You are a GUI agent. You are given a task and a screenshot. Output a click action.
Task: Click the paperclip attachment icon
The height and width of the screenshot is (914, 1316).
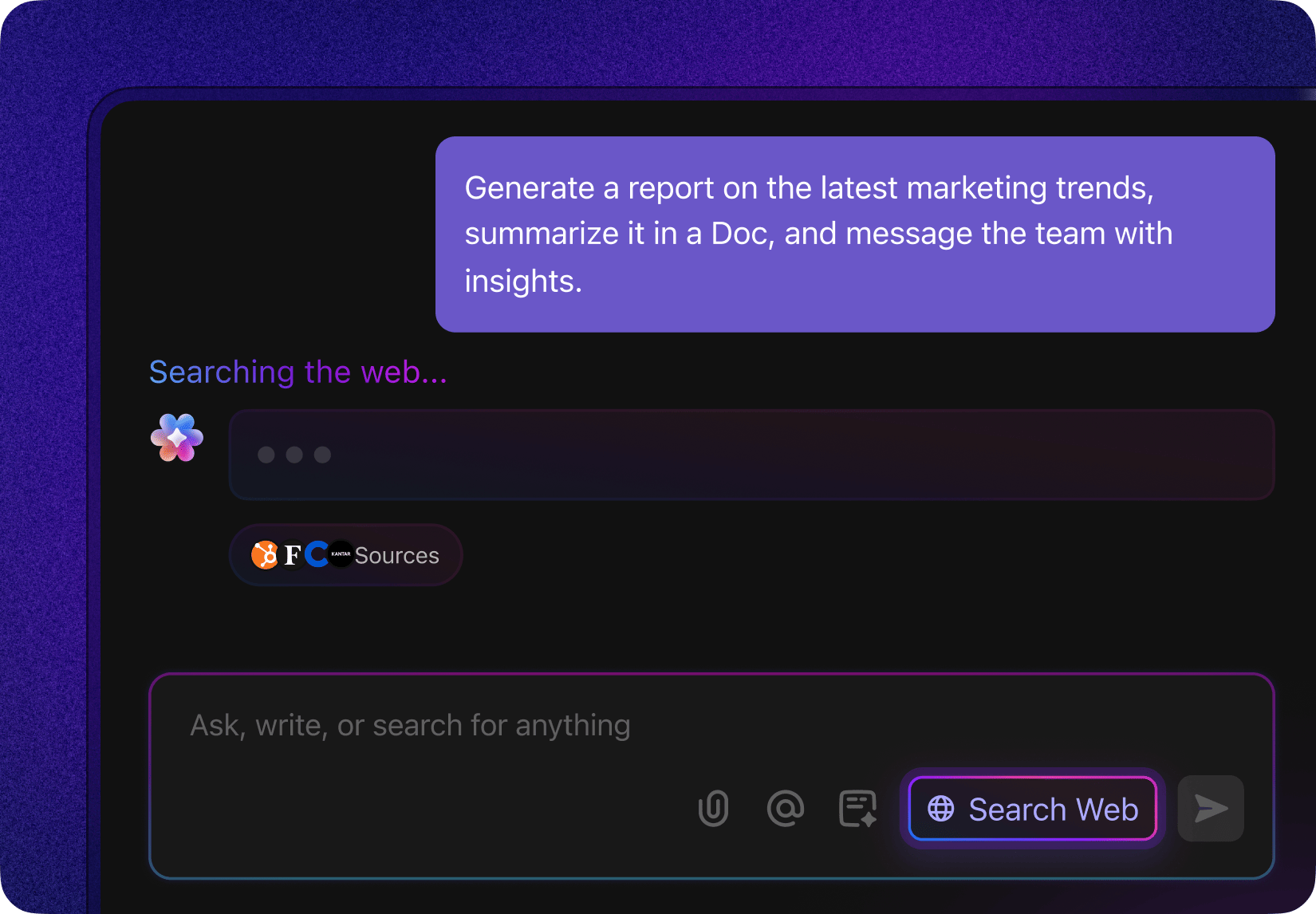[713, 808]
